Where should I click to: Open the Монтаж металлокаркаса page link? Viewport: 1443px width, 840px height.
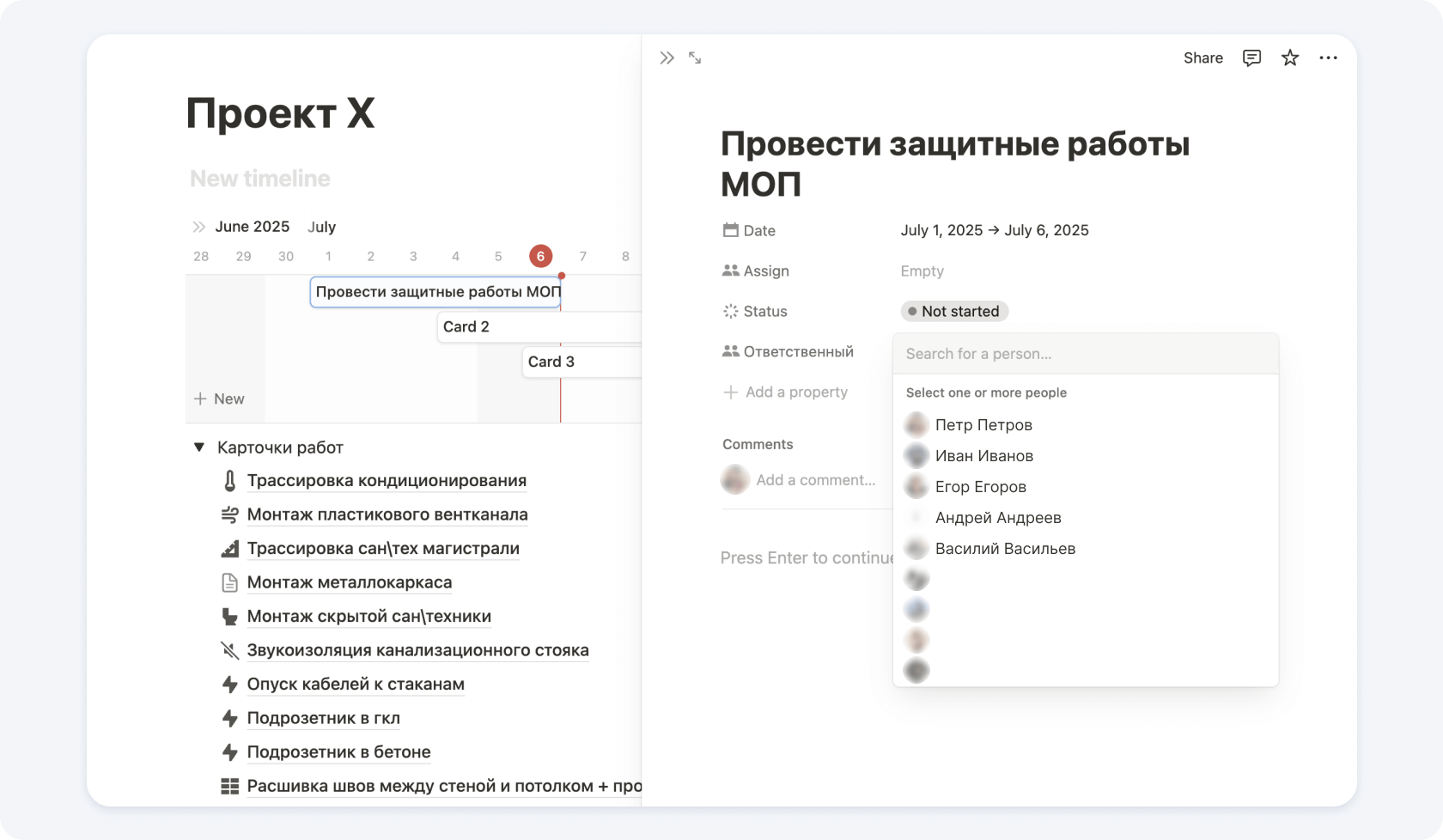coord(349,582)
